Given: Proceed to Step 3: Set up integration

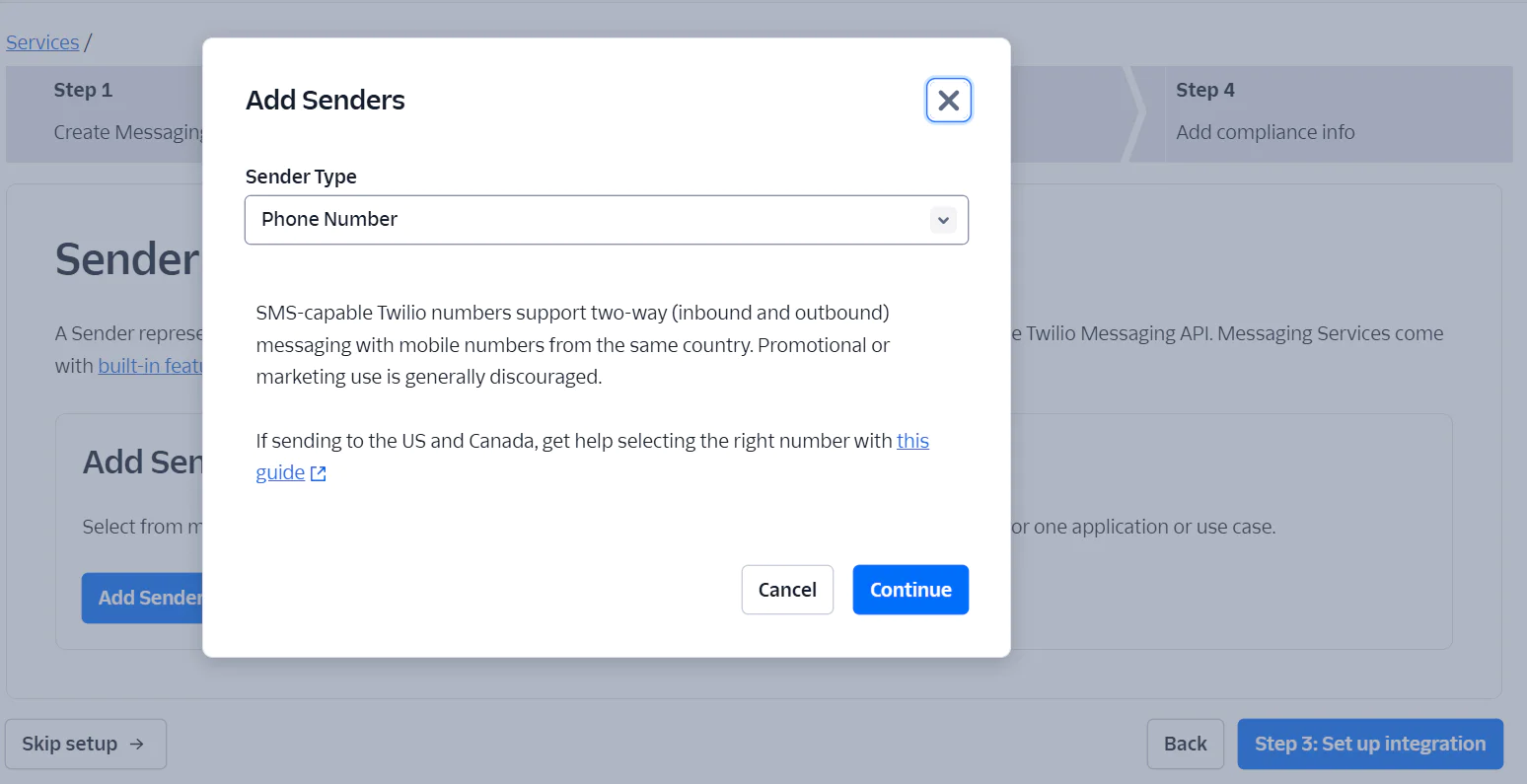Looking at the screenshot, I should 1369,744.
